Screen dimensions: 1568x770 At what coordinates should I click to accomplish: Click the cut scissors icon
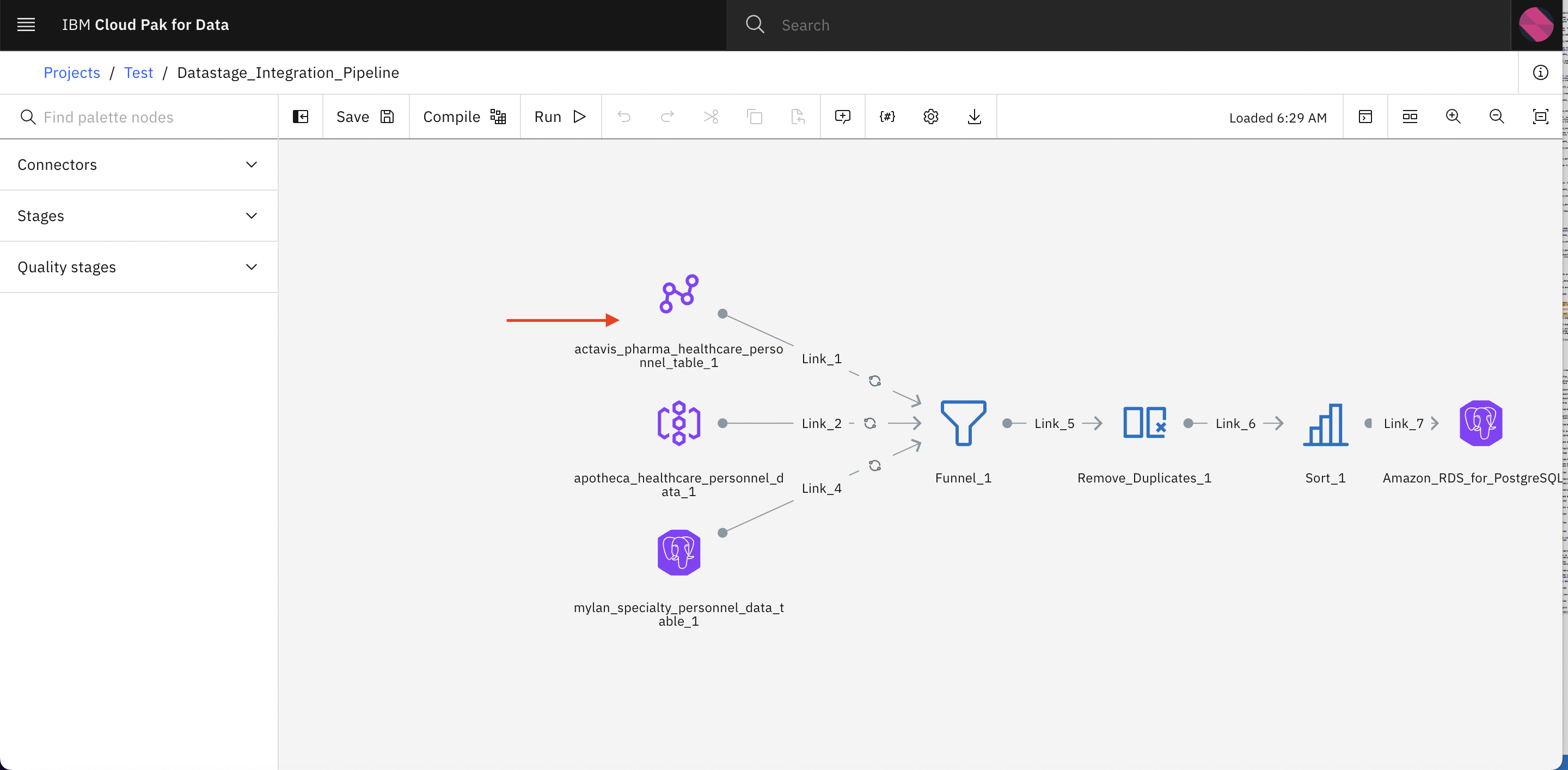click(x=711, y=117)
